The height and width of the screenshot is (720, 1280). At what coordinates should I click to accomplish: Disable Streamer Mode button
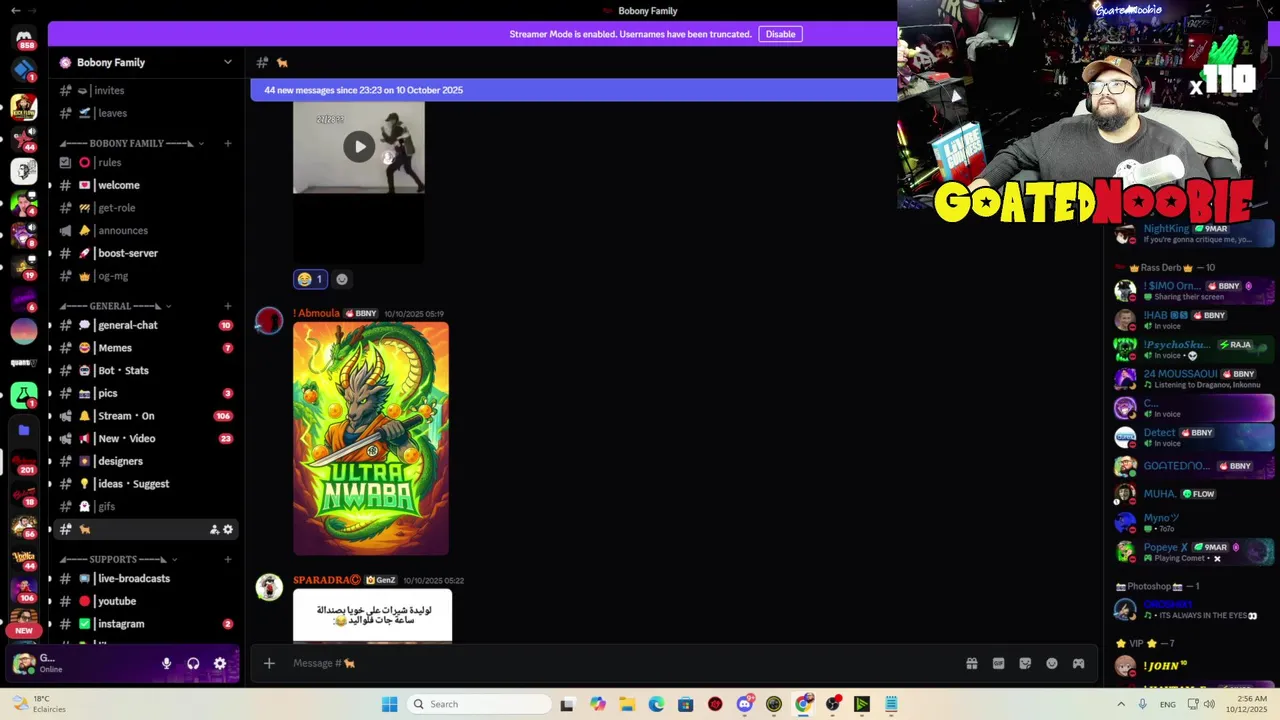[780, 34]
